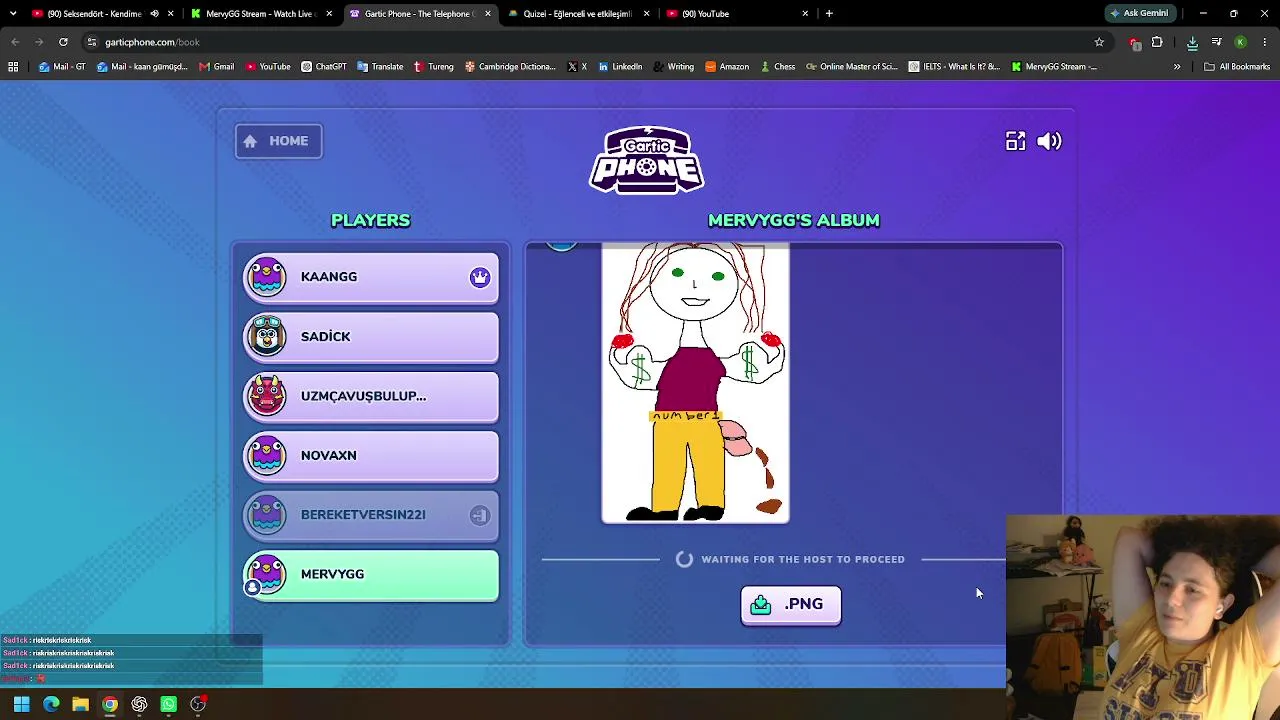Open the Chess bookmark
Viewport: 1280px width, 720px height.
pyautogui.click(x=777, y=67)
